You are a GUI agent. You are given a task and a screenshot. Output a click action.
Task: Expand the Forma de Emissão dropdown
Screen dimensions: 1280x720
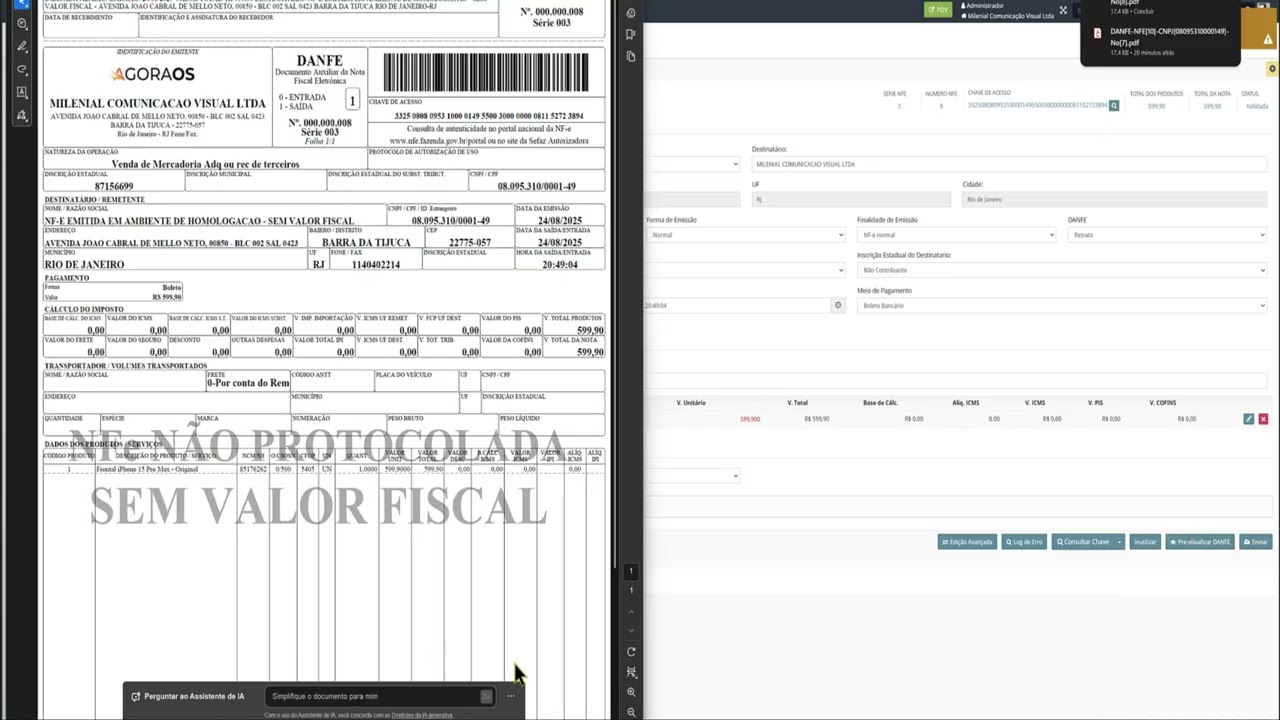[x=746, y=235]
